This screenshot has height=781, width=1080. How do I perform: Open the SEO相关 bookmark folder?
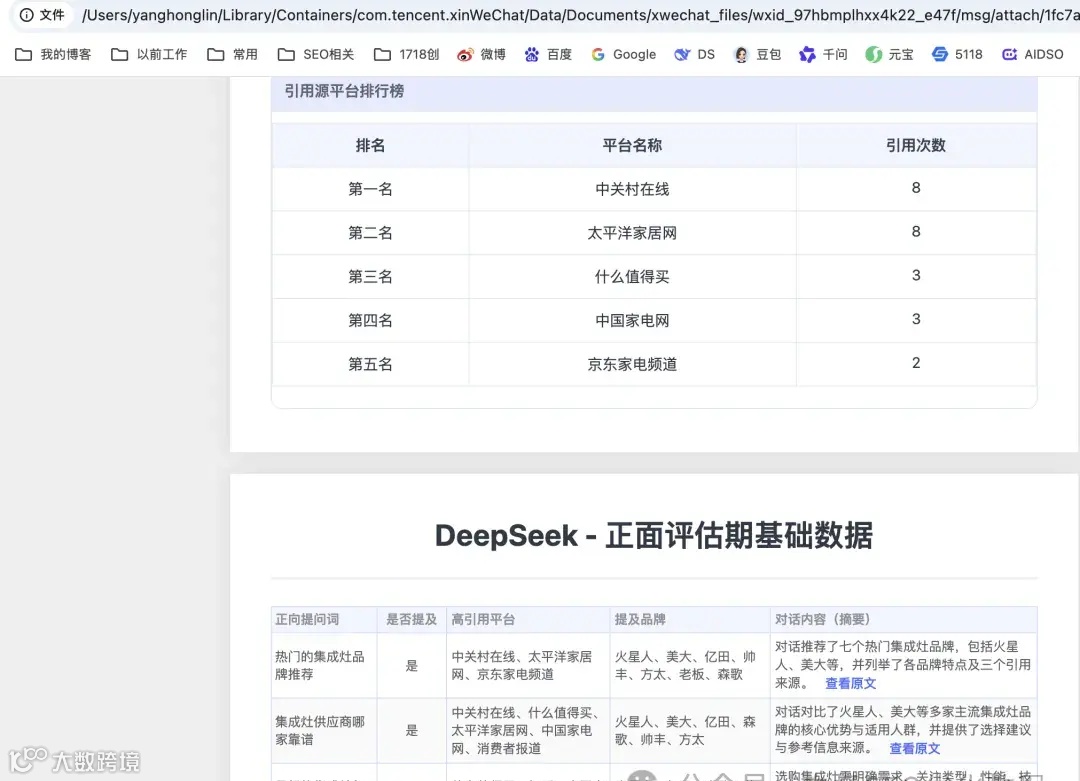[316, 54]
